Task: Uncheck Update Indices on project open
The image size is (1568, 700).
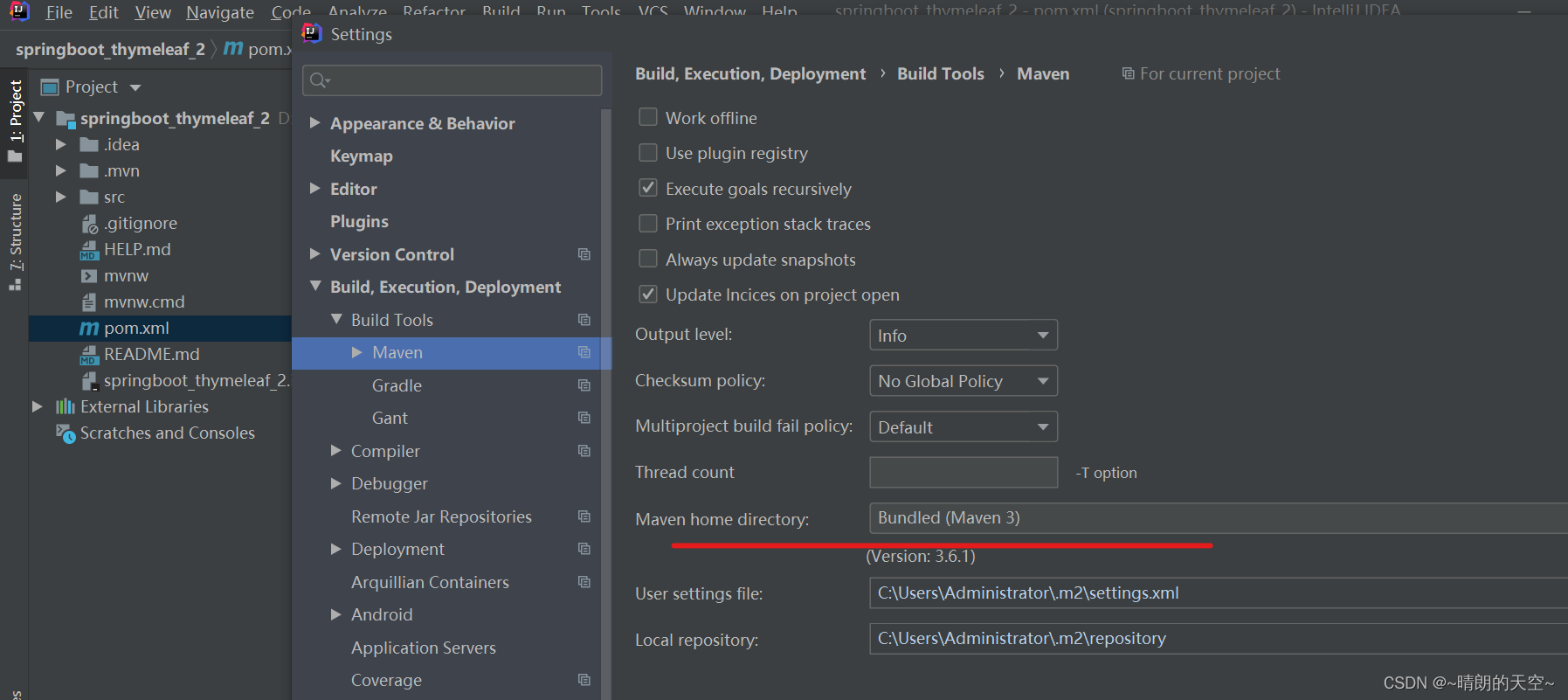Action: (648, 295)
